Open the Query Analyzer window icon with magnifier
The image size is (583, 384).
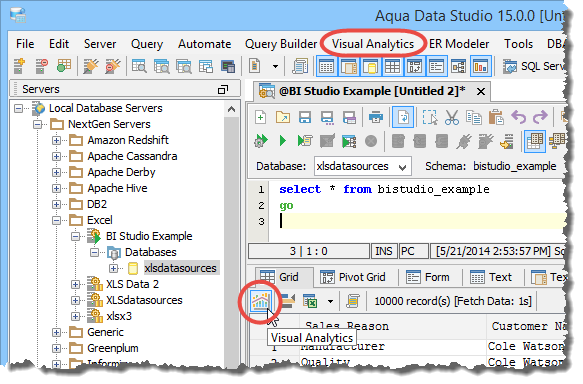[x=139, y=66]
